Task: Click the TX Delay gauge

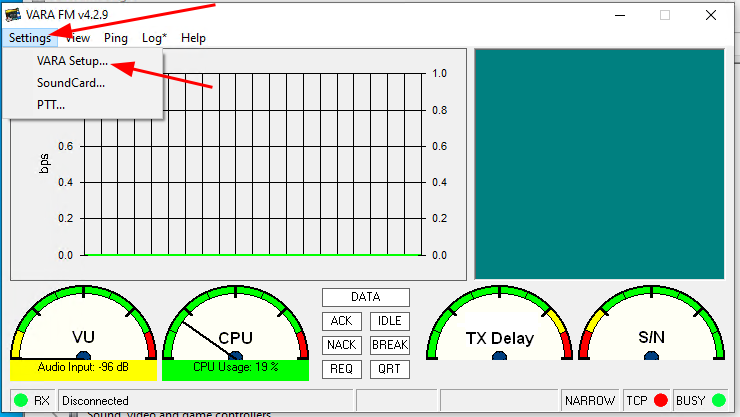Action: tap(499, 323)
